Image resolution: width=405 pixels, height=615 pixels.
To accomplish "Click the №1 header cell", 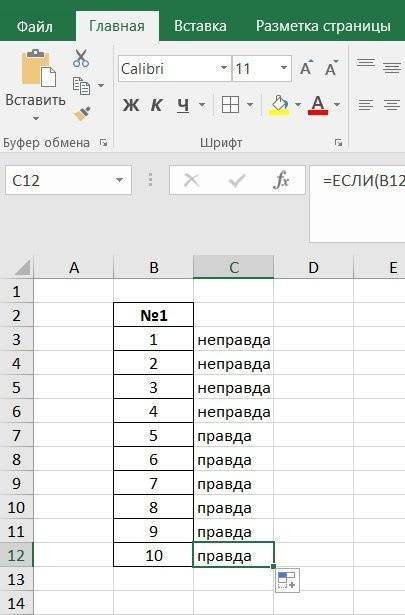I will pos(154,315).
